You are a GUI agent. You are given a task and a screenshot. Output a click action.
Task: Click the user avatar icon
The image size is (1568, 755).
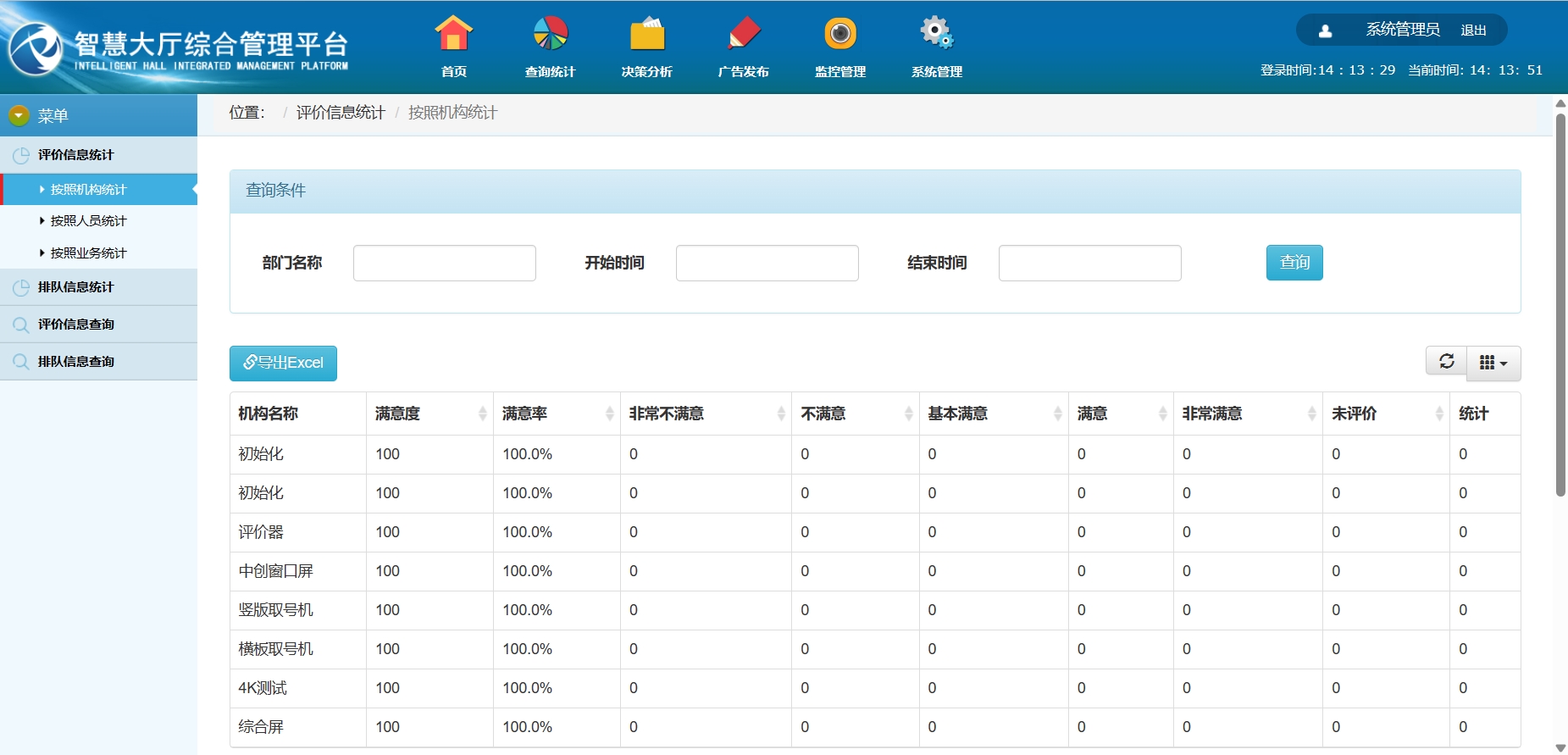click(x=1326, y=31)
